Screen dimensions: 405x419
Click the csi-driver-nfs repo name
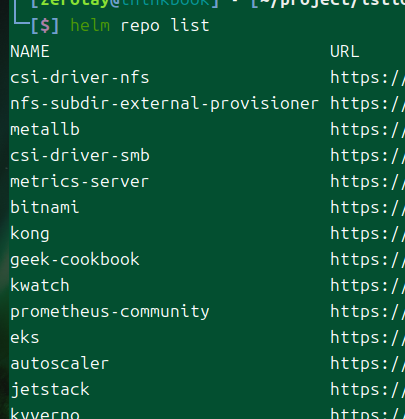tap(80, 78)
